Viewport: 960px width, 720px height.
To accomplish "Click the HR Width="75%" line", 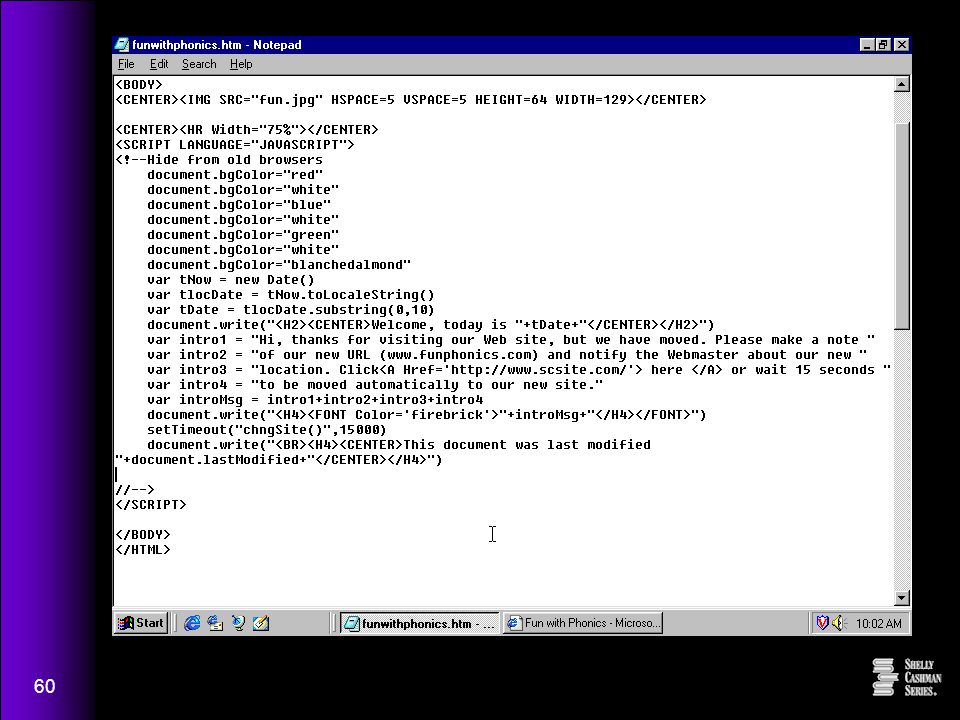I will click(x=247, y=129).
